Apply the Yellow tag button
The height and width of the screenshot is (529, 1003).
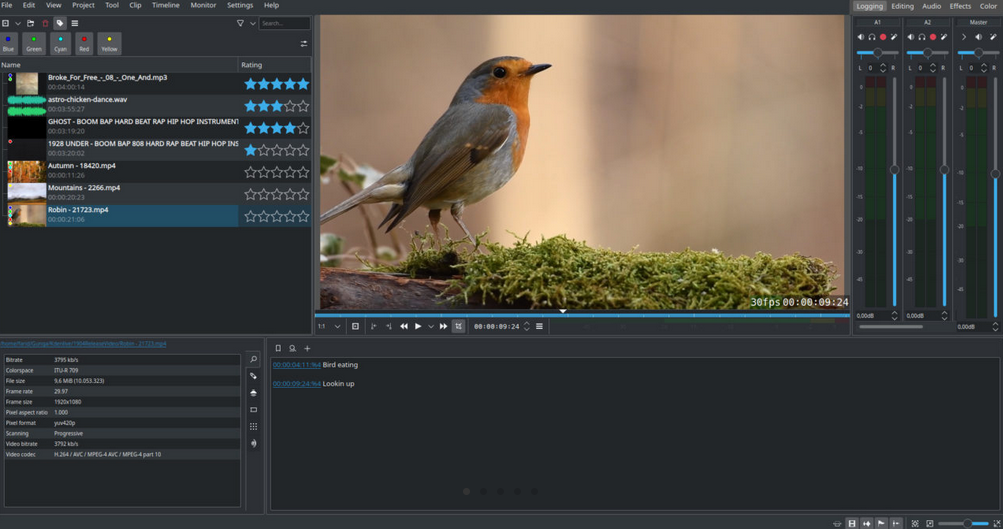click(109, 43)
